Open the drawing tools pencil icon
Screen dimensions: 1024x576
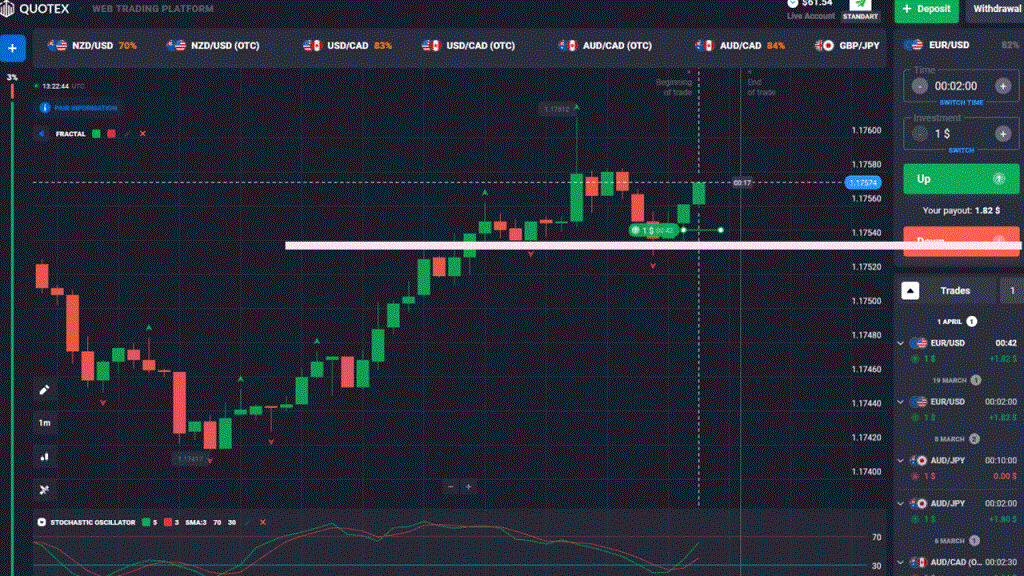coord(44,390)
